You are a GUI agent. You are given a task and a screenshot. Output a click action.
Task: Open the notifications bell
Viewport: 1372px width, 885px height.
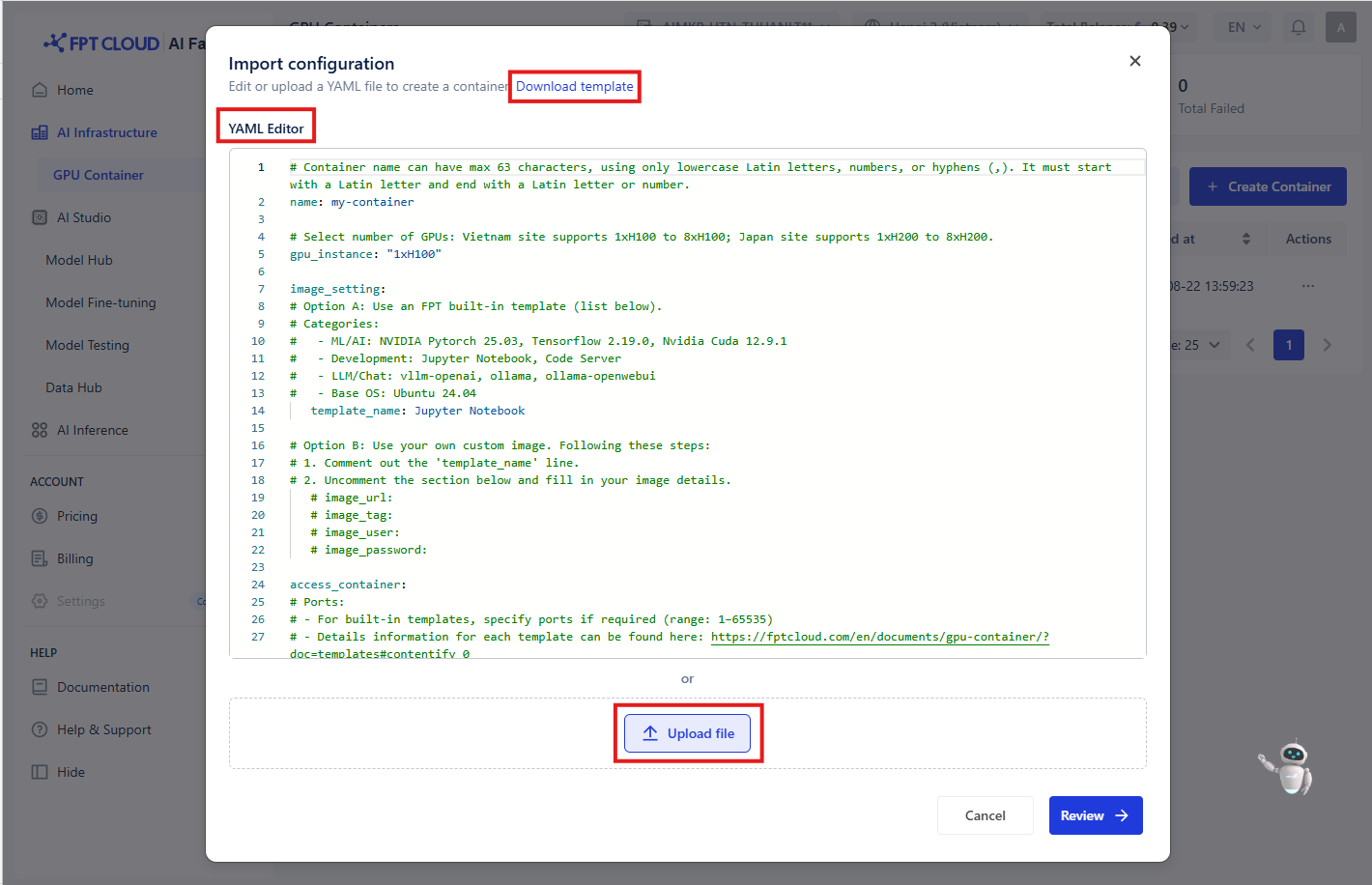pyautogui.click(x=1299, y=27)
